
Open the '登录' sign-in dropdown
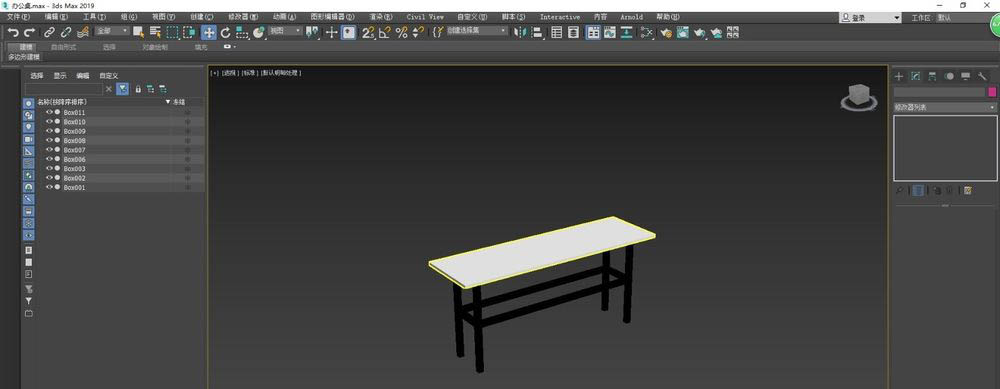pyautogui.click(x=871, y=18)
